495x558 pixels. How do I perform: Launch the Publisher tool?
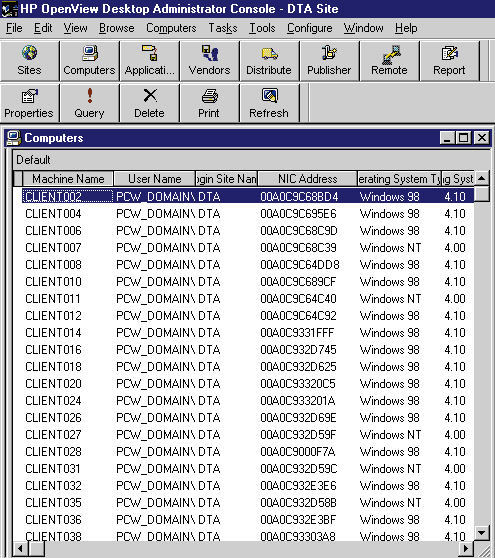pos(329,61)
